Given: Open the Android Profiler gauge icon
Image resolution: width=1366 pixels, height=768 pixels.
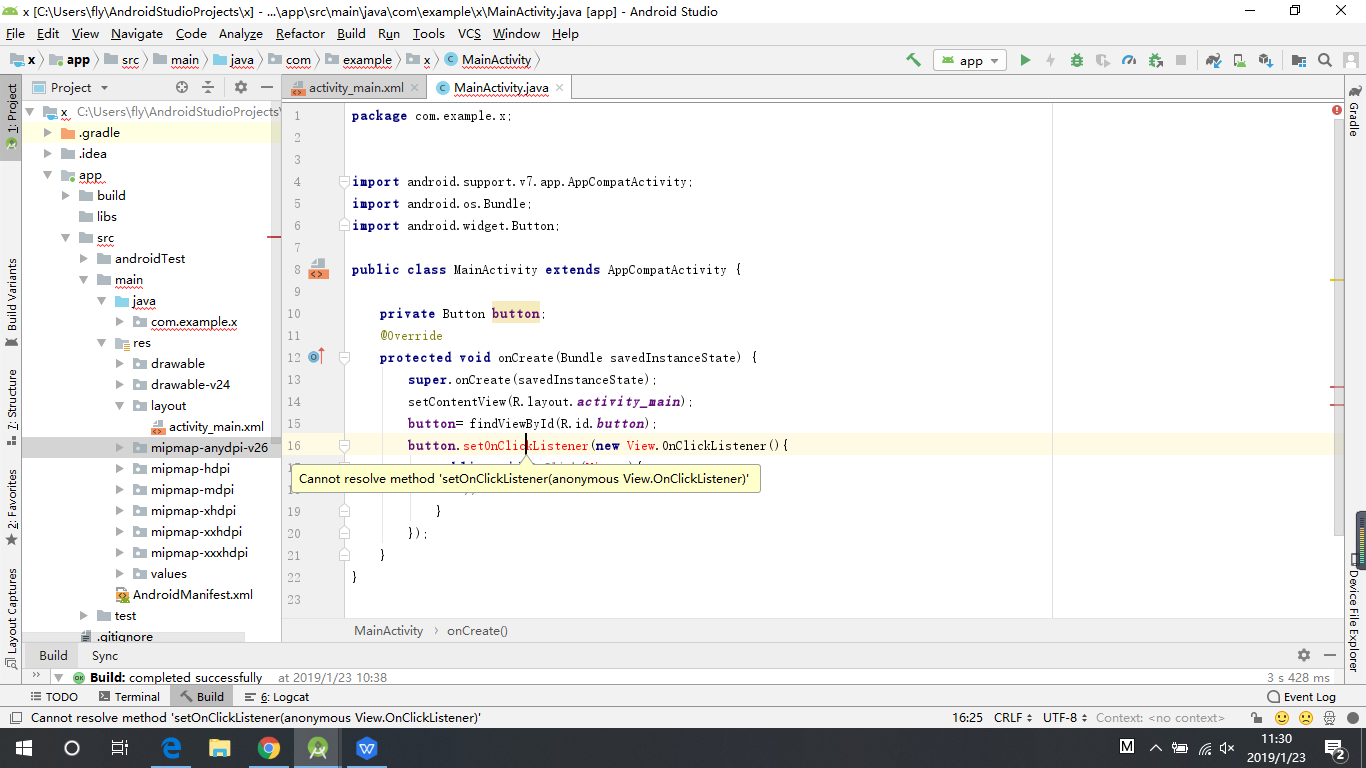Looking at the screenshot, I should [x=1129, y=60].
